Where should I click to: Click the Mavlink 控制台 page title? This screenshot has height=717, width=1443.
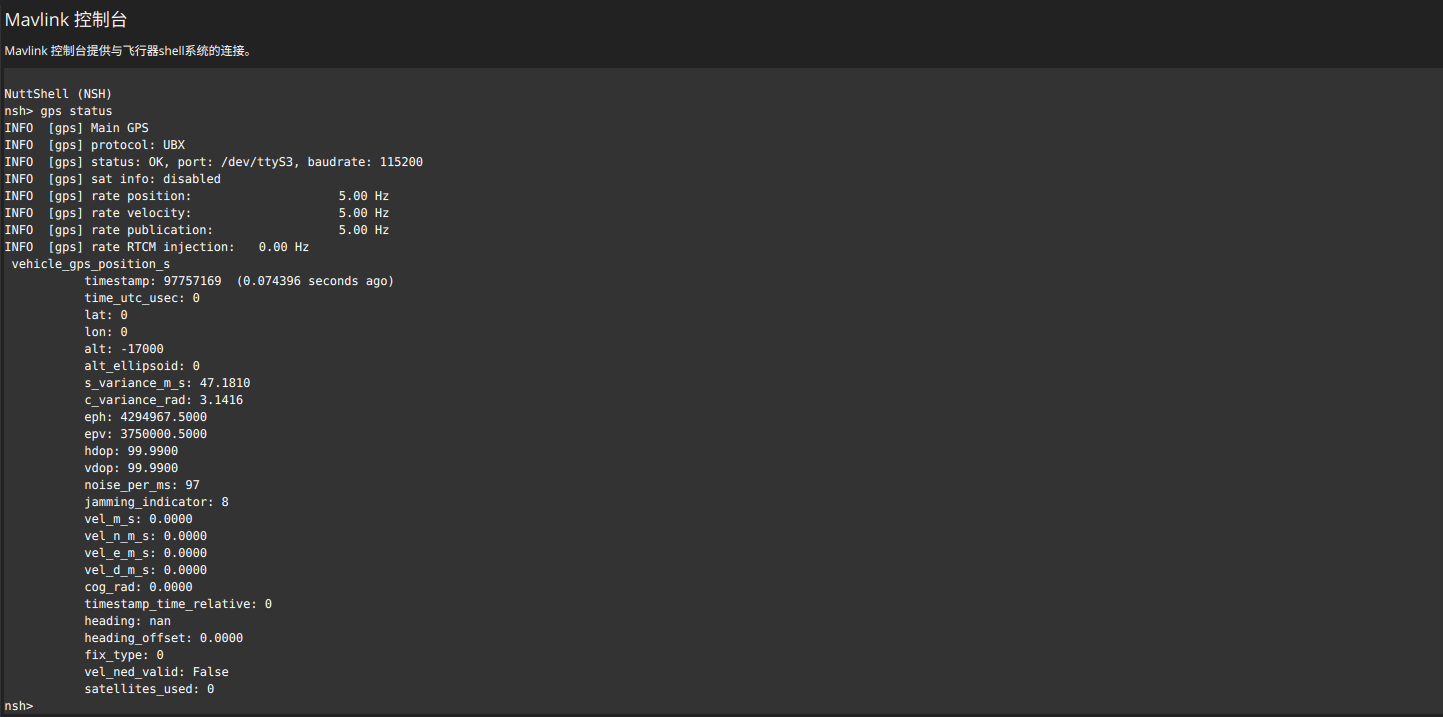[x=66, y=20]
